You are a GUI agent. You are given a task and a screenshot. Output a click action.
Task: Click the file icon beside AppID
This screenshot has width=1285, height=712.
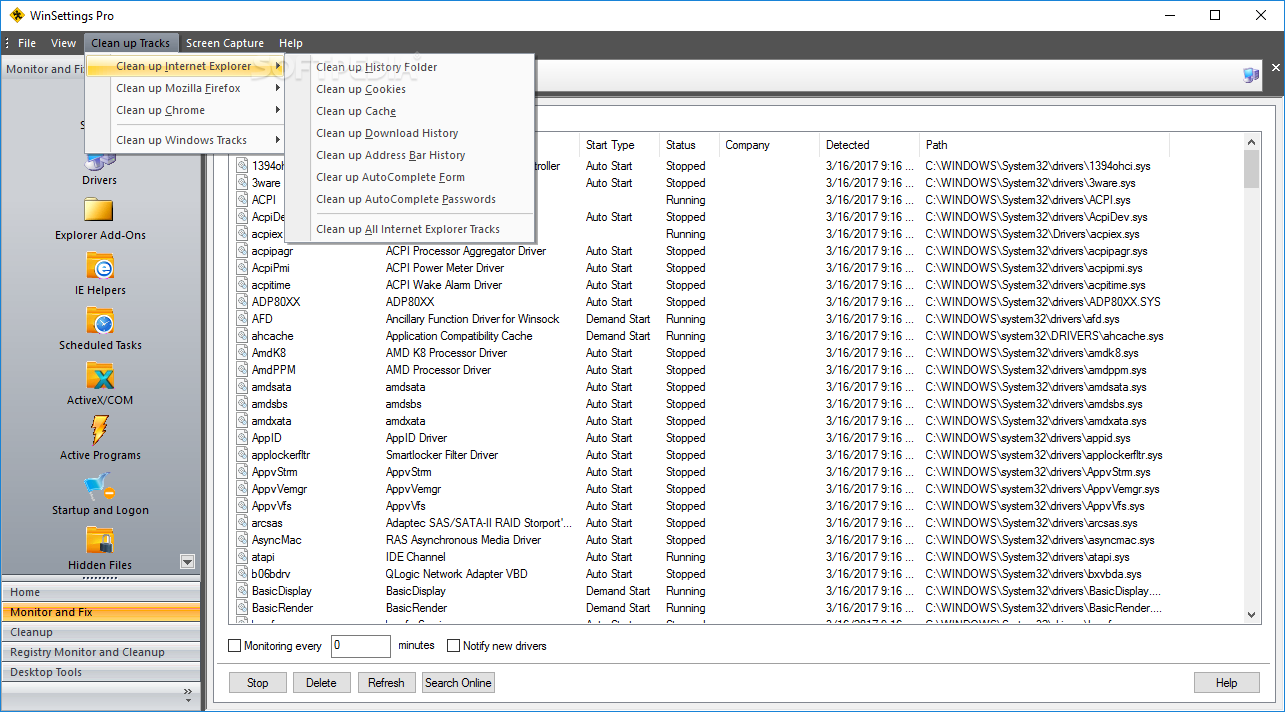pos(242,438)
